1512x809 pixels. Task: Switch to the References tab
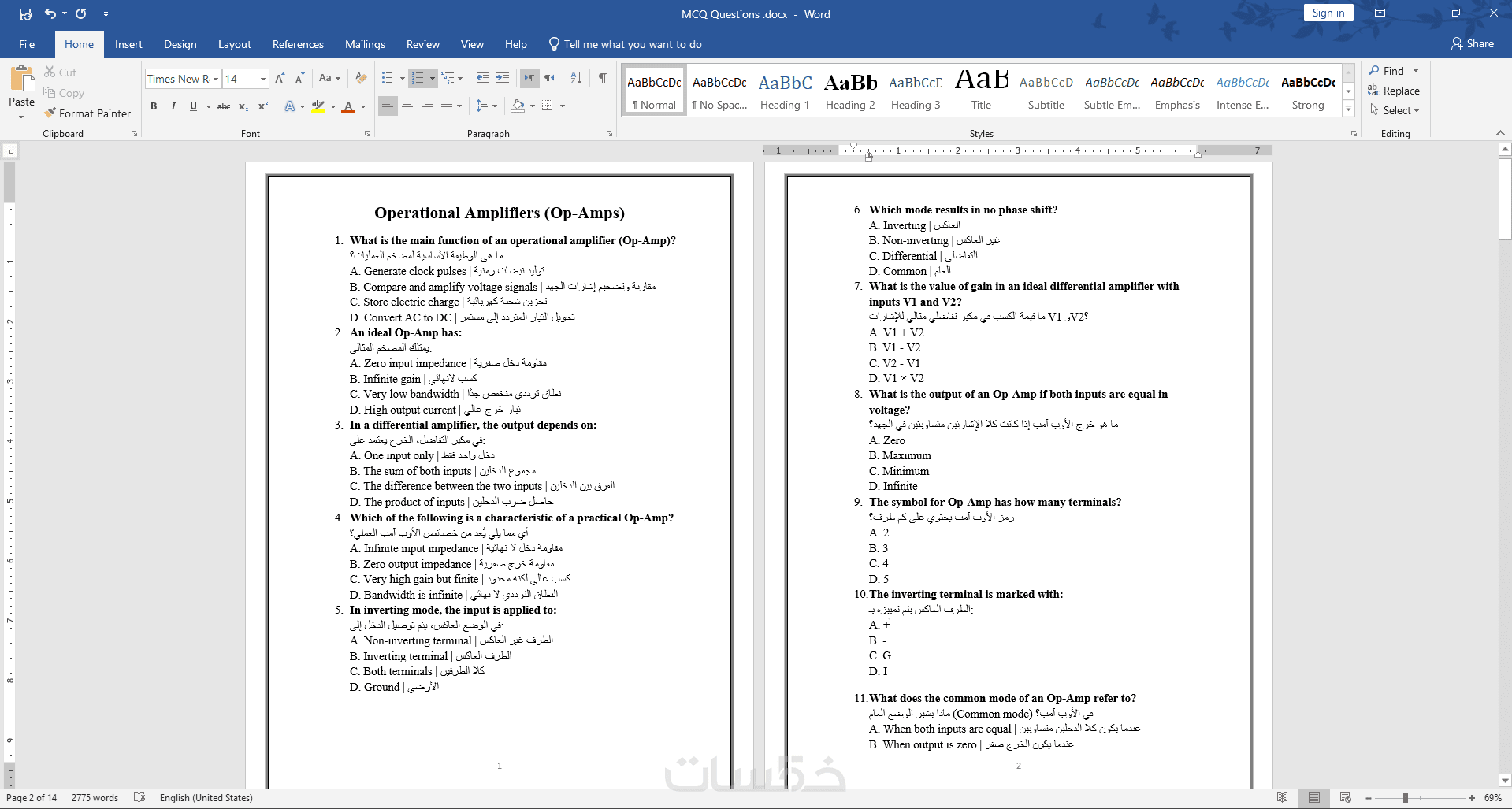298,44
